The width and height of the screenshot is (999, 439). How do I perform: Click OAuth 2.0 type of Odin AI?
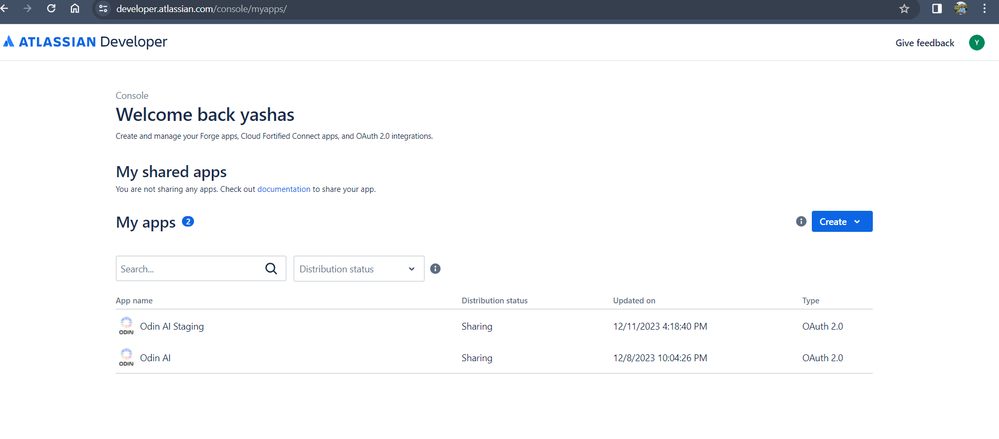coord(823,358)
